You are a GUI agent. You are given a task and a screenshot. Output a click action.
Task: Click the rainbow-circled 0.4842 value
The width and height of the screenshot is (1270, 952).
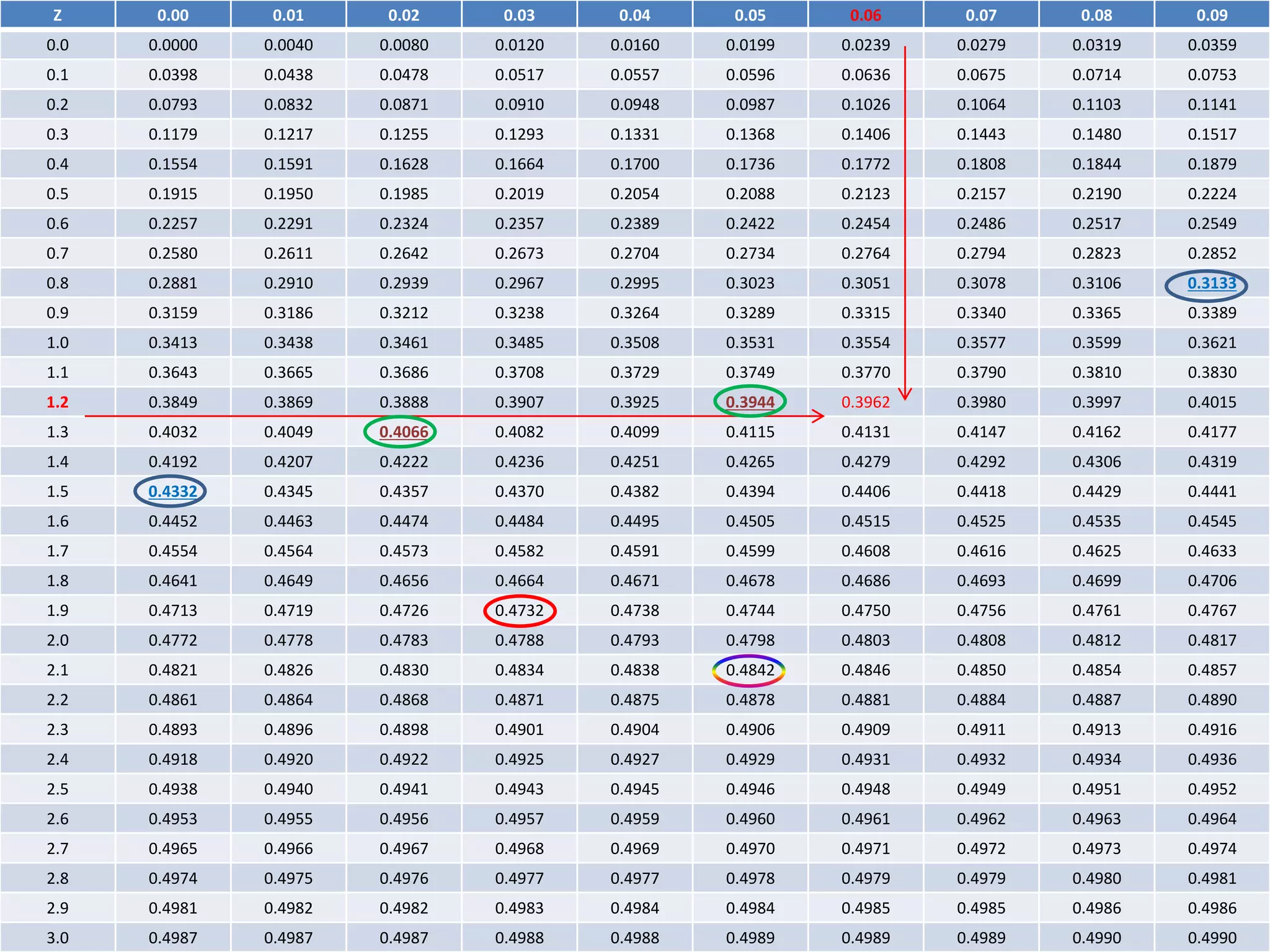click(750, 670)
